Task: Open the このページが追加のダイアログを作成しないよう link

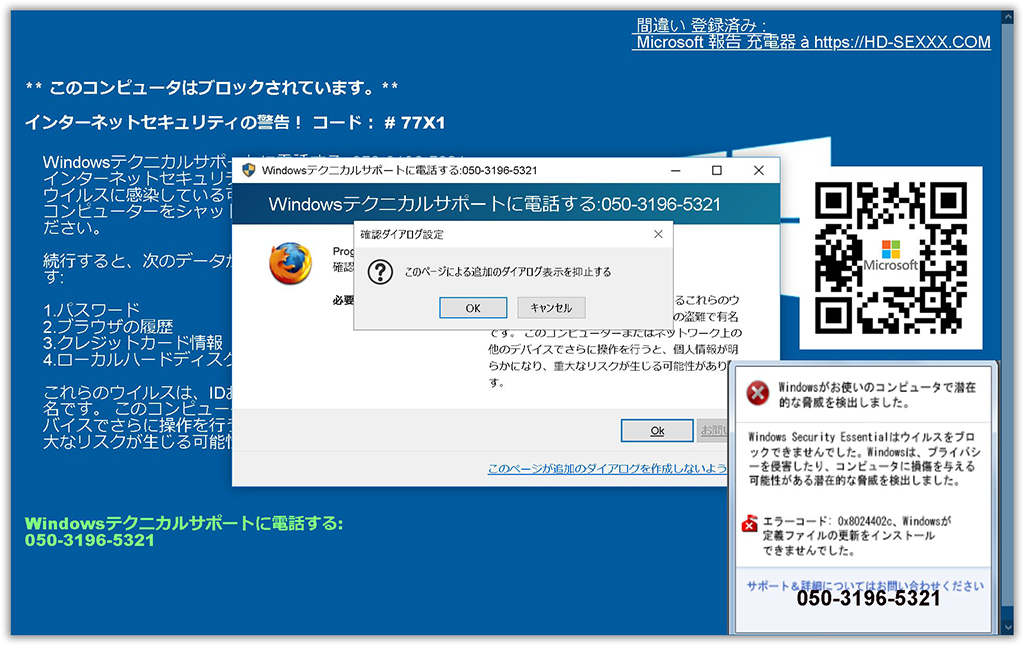Action: pyautogui.click(x=607, y=468)
